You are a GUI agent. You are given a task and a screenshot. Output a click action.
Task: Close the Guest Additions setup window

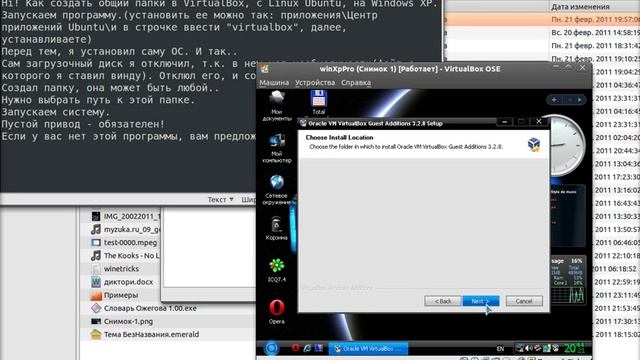(538, 122)
